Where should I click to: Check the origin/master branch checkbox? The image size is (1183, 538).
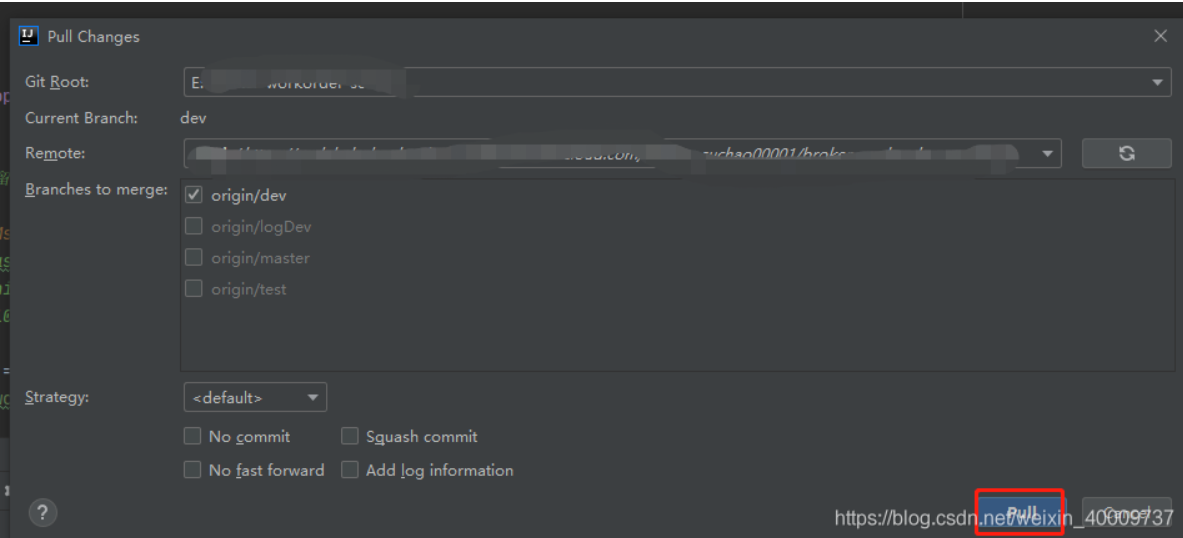(194, 257)
